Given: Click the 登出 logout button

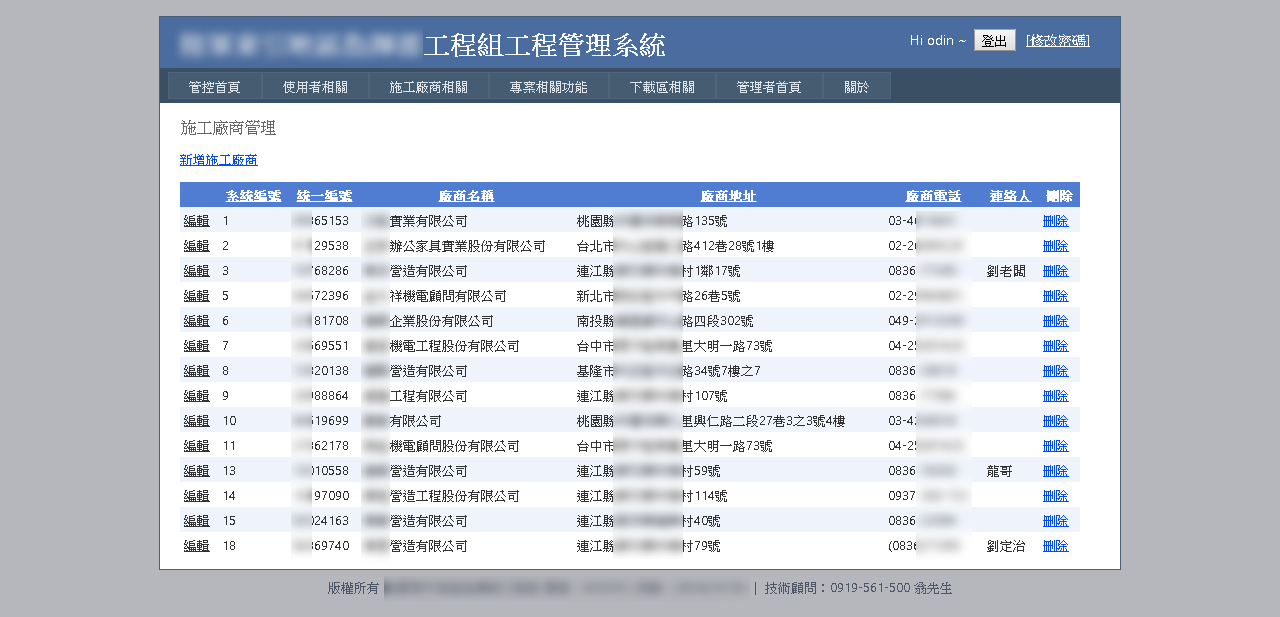Looking at the screenshot, I should [x=994, y=41].
